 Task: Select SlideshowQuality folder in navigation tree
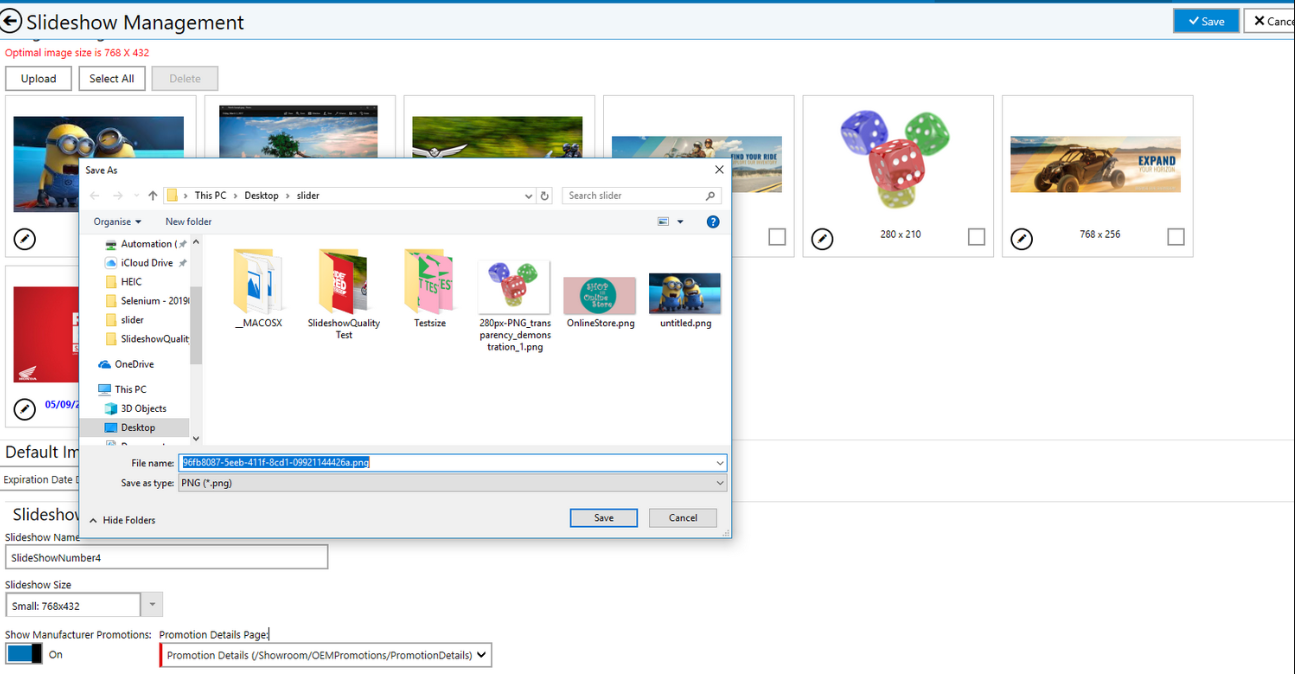coord(146,339)
